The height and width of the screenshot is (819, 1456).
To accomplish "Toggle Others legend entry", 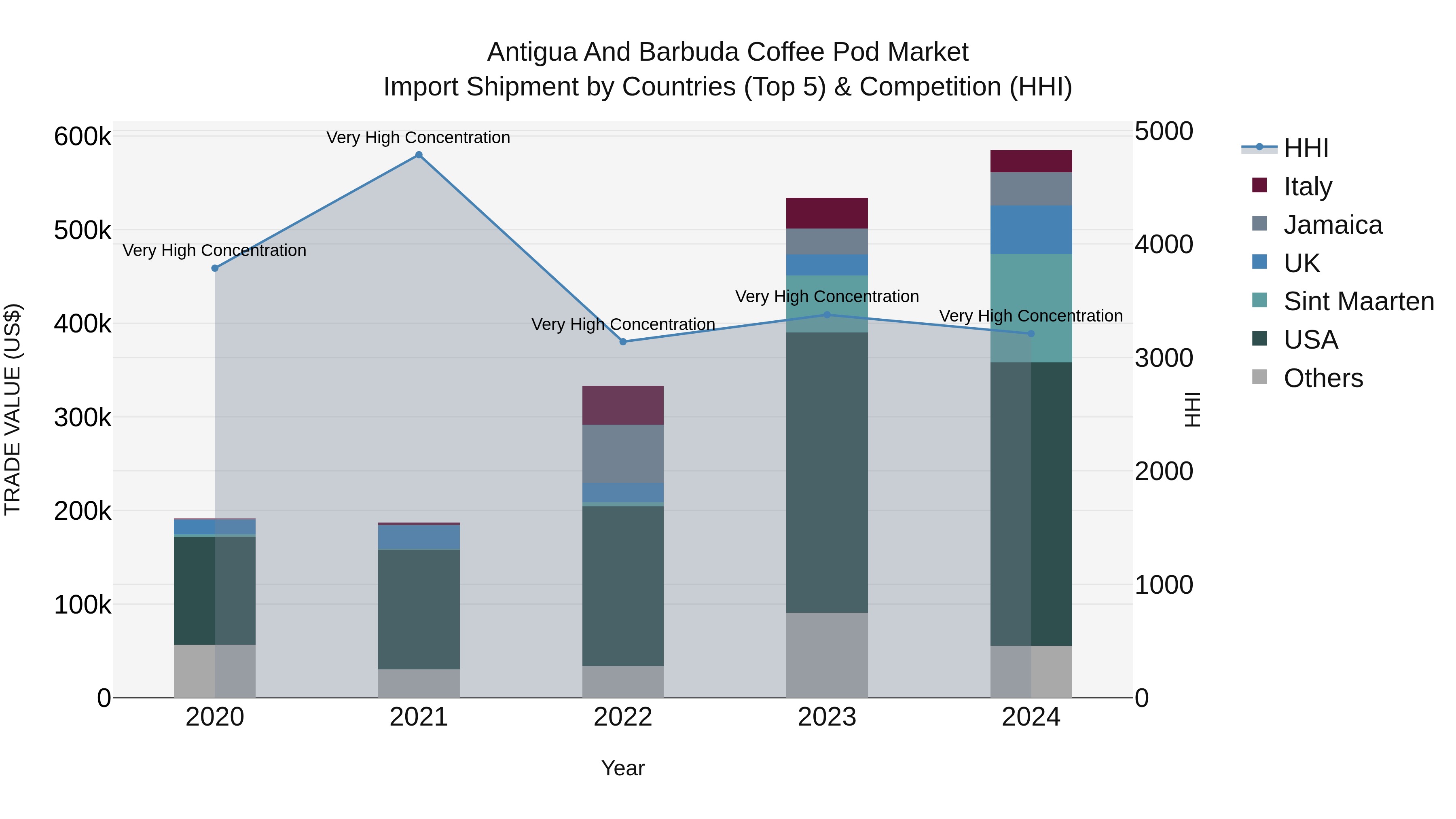I will [1307, 378].
